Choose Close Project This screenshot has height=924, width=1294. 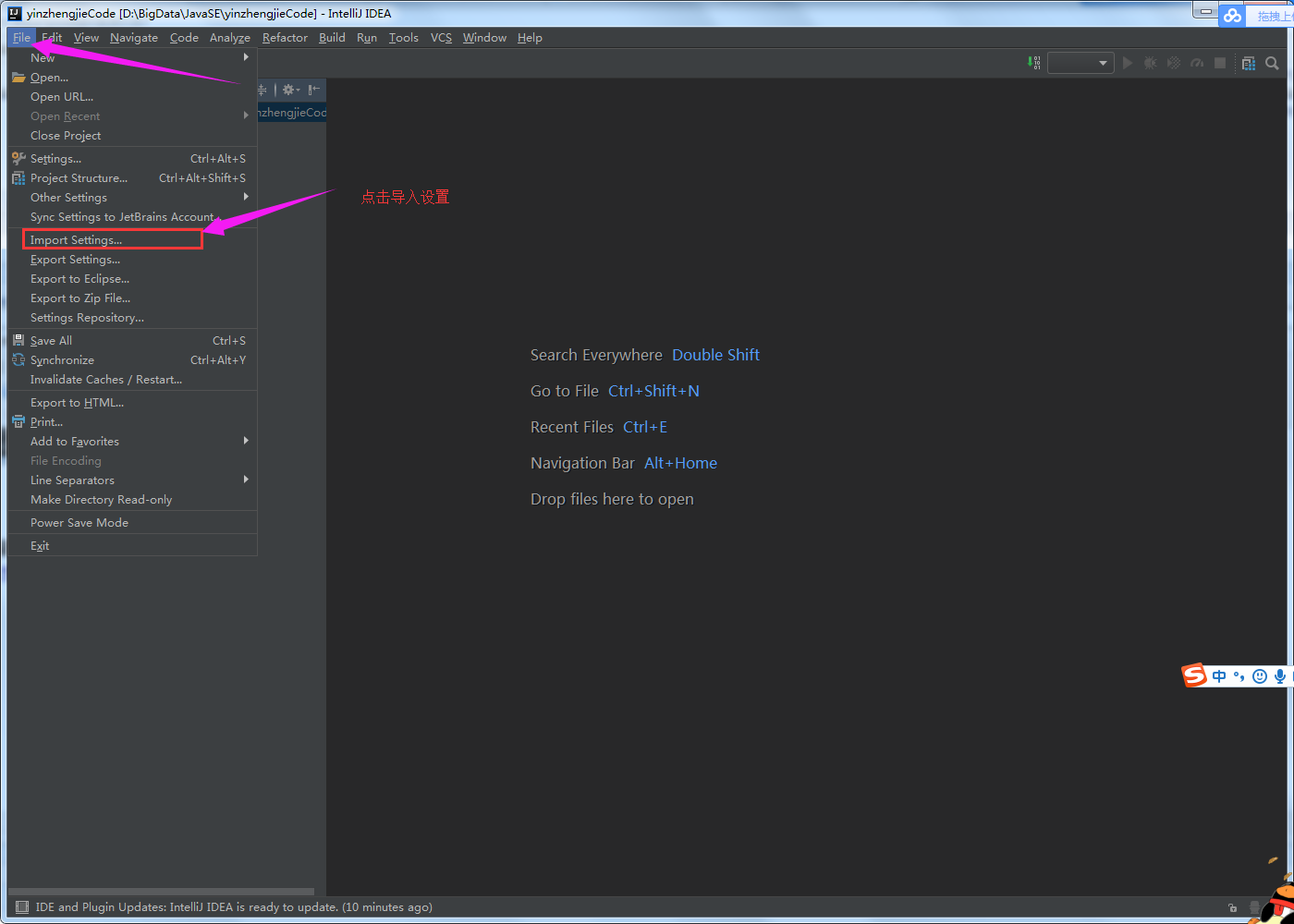(x=132, y=135)
